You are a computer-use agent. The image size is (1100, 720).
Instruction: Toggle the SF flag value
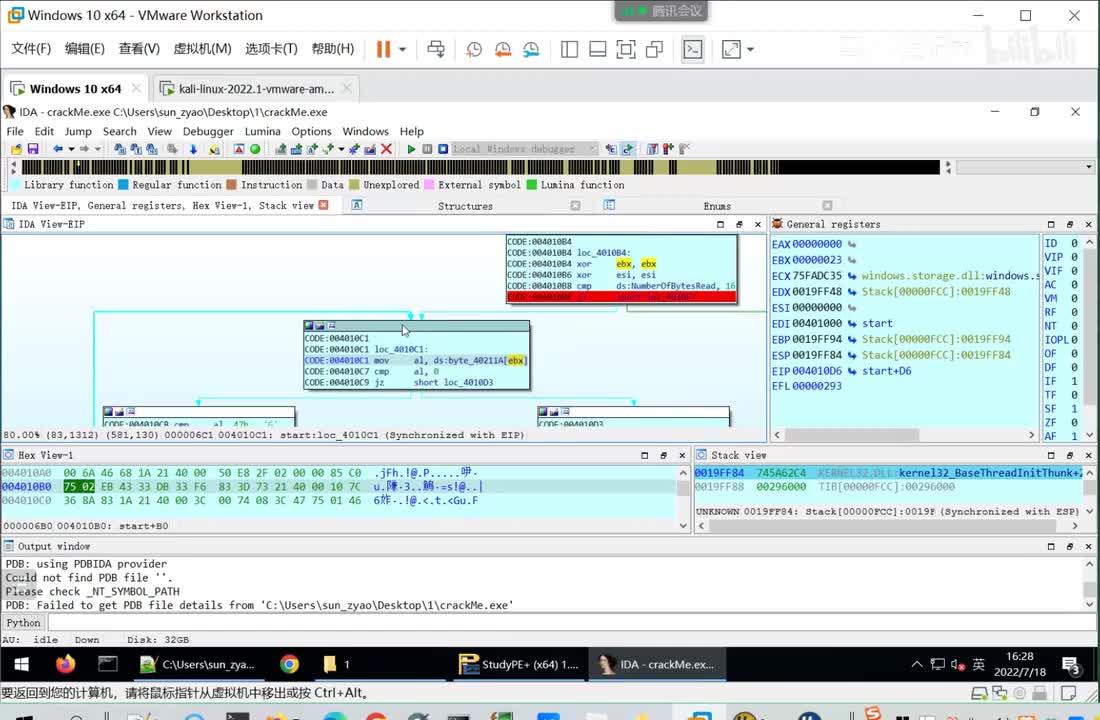pos(1074,408)
